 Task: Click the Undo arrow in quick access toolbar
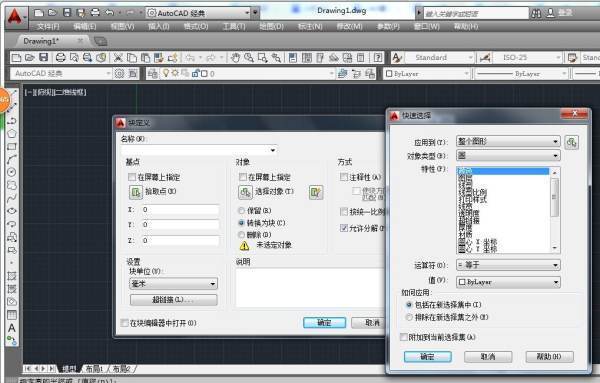[x=109, y=13]
